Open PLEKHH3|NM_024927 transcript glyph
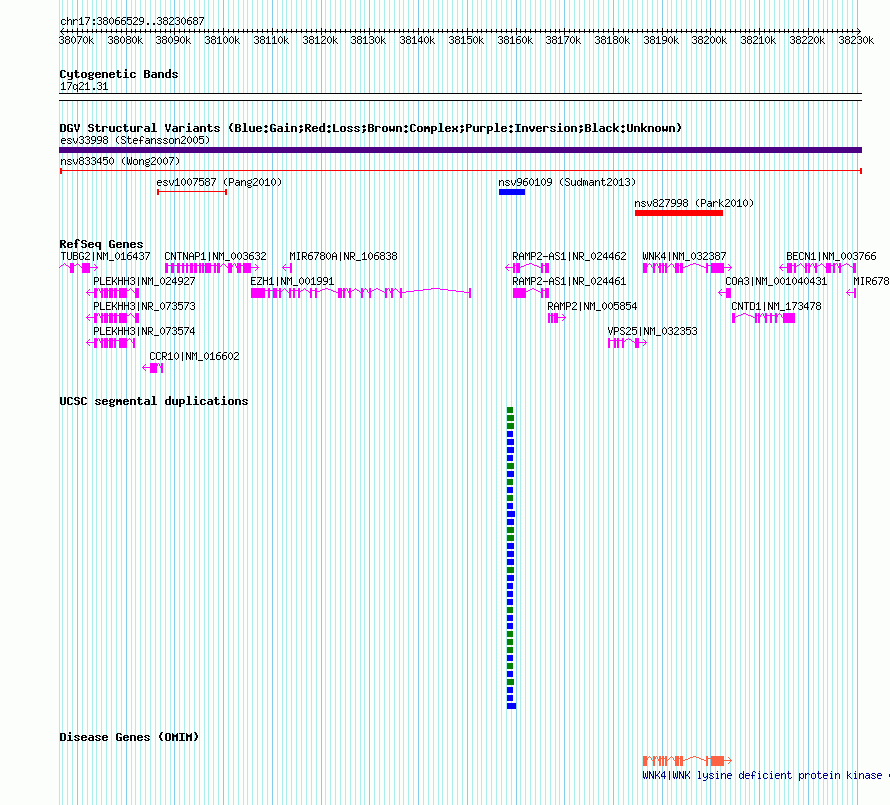 [x=112, y=293]
